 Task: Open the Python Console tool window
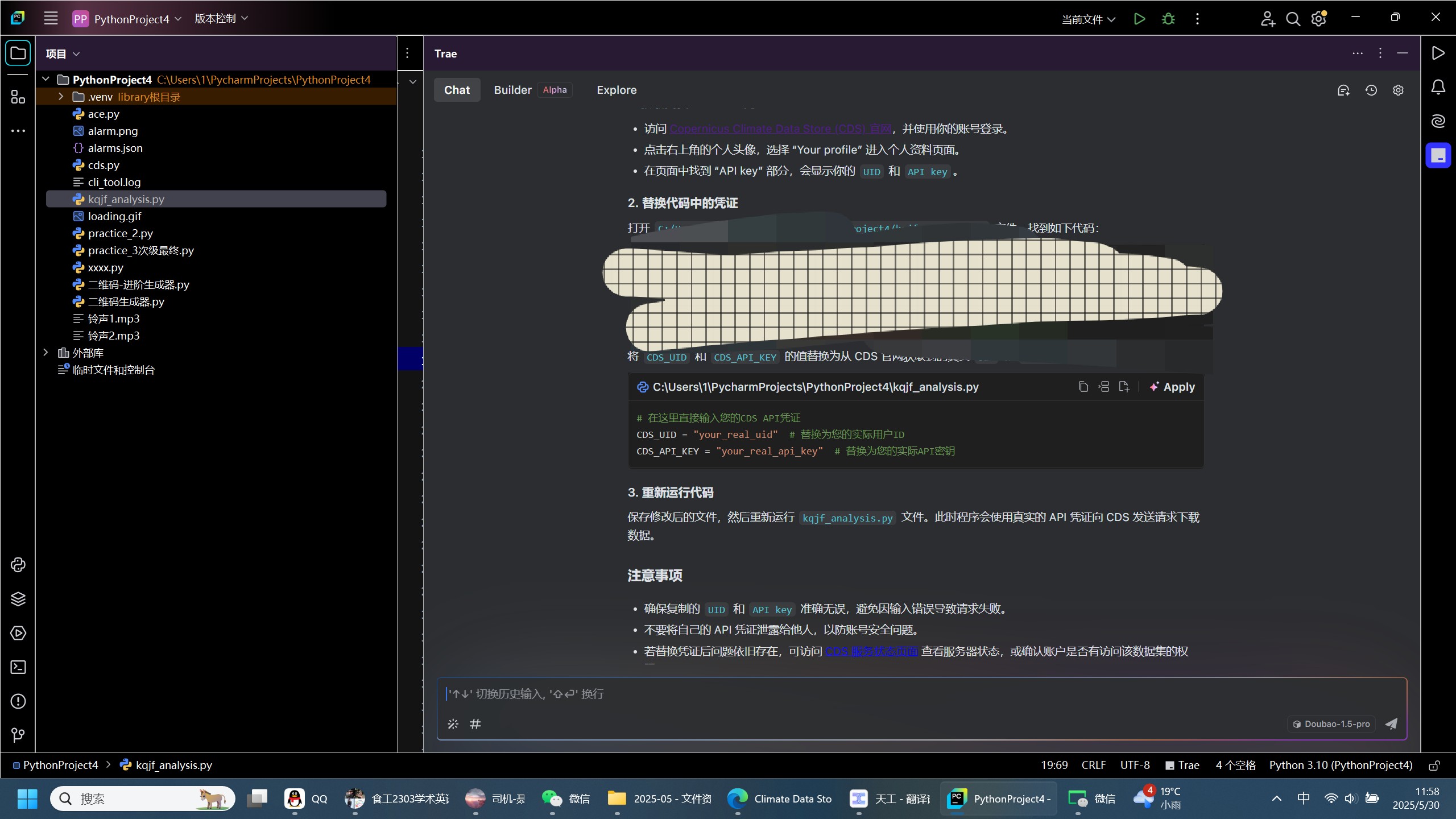pos(18,565)
